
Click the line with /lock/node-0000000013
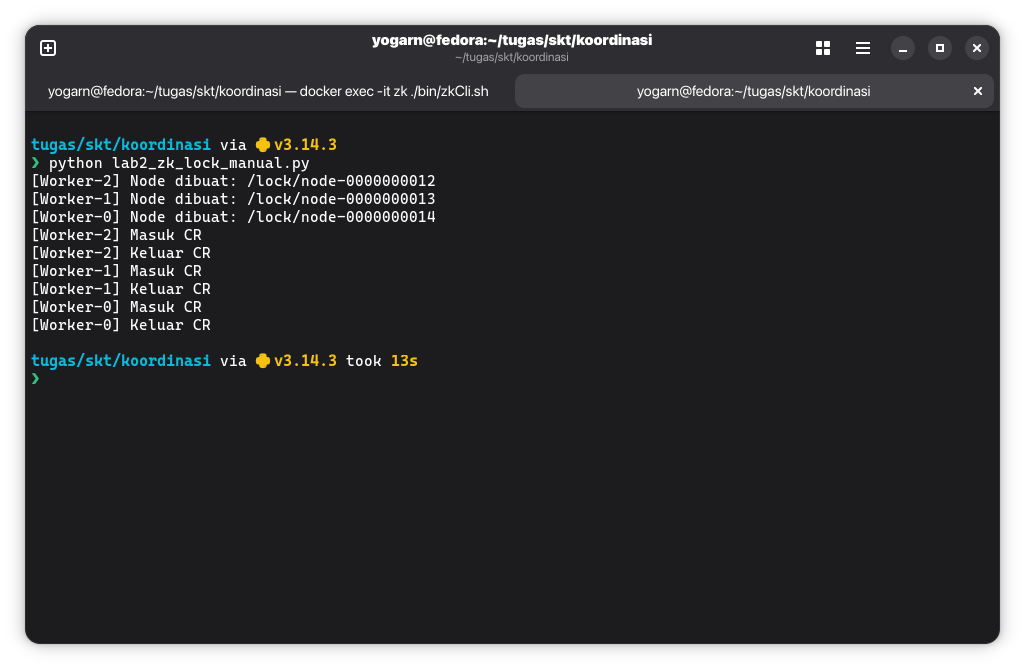pos(233,199)
